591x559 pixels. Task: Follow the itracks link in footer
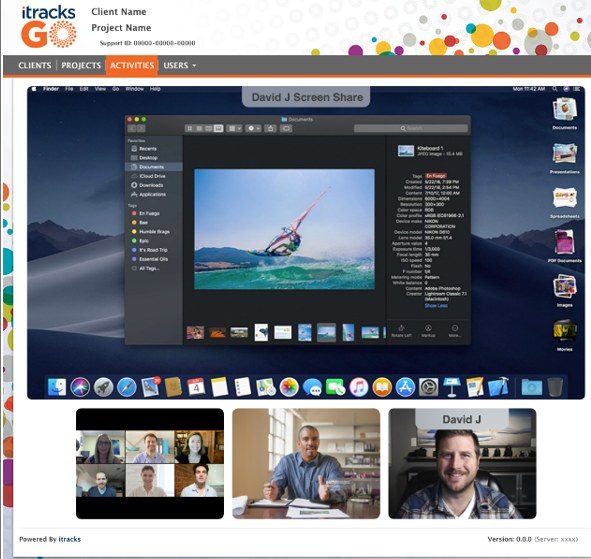click(69, 539)
